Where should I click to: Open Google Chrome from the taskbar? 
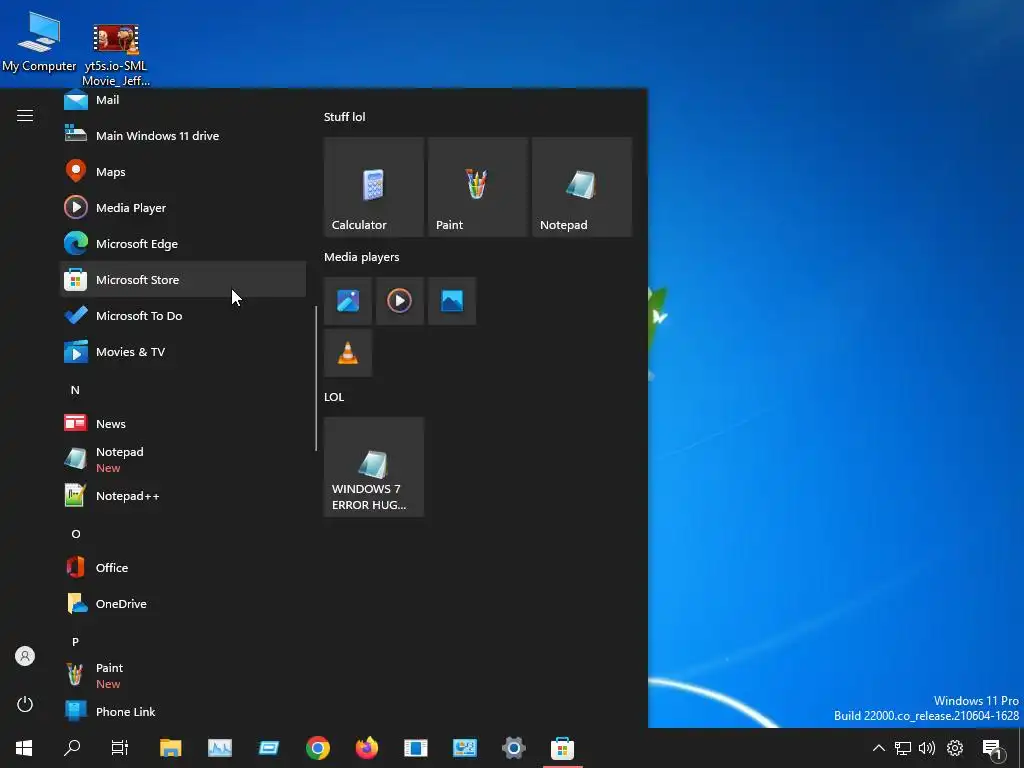[318, 748]
